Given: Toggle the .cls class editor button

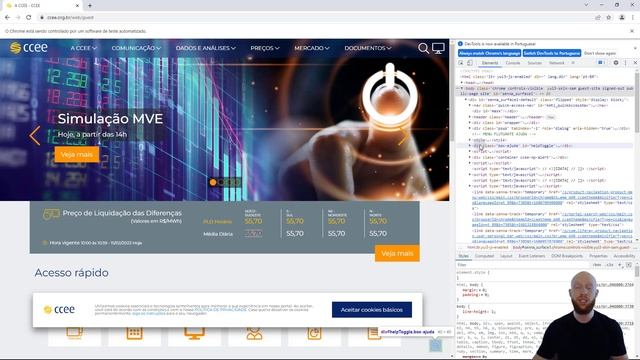Looking at the screenshot, I should [x=610, y=265].
